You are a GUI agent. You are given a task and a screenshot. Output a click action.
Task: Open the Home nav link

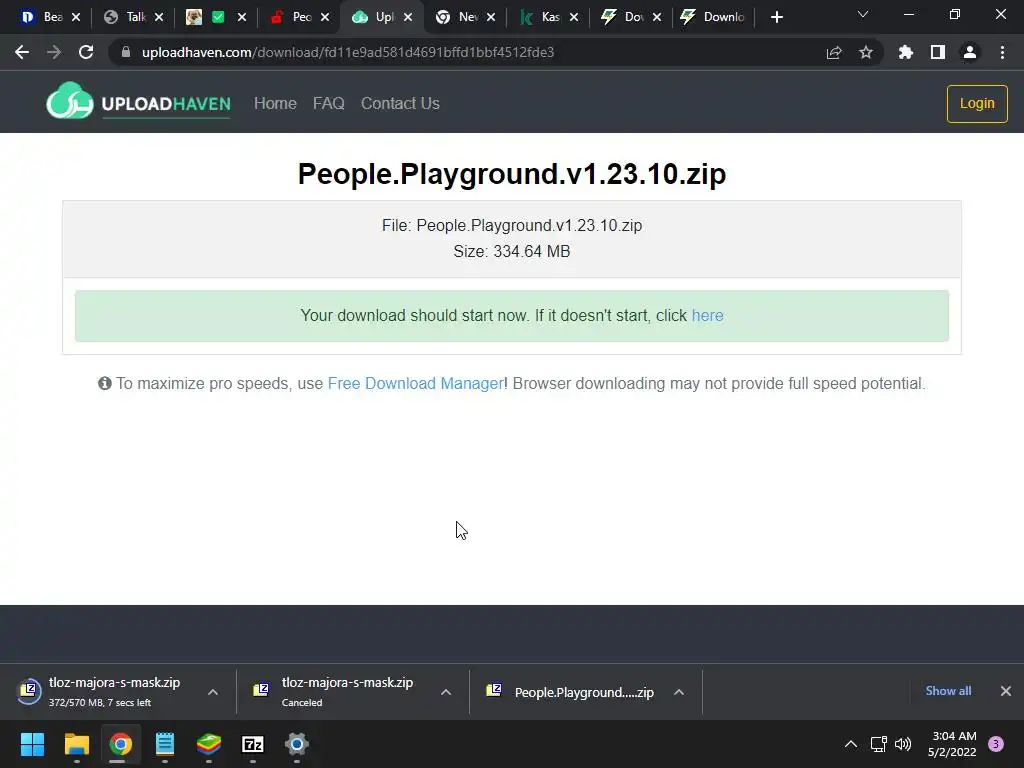tap(275, 103)
